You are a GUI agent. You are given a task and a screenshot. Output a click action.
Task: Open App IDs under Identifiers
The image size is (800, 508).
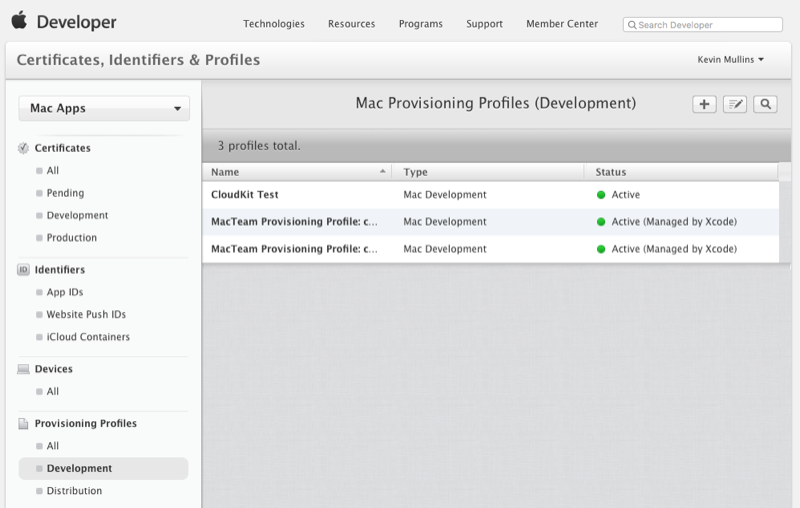coord(65,292)
